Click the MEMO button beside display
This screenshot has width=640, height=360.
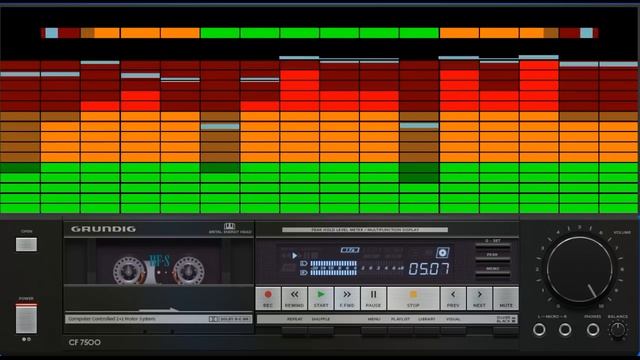(x=493, y=275)
